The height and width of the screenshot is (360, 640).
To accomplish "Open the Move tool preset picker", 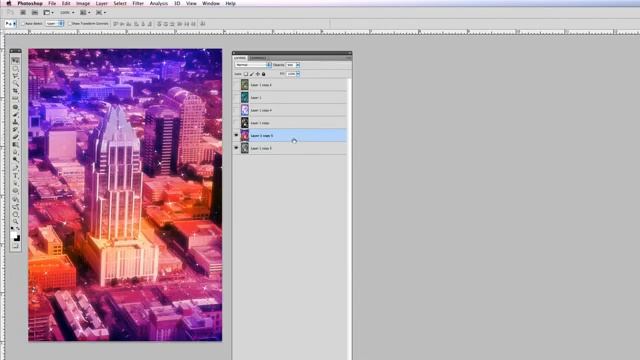I will tap(11, 24).
